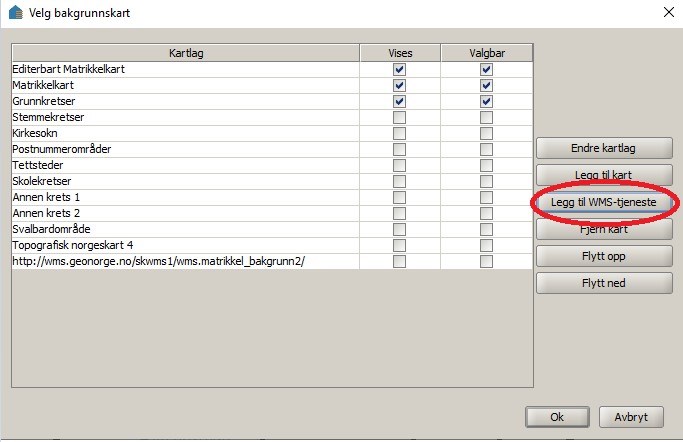Image resolution: width=683 pixels, height=442 pixels.
Task: Click the Fjern kart button
Action: click(x=603, y=229)
